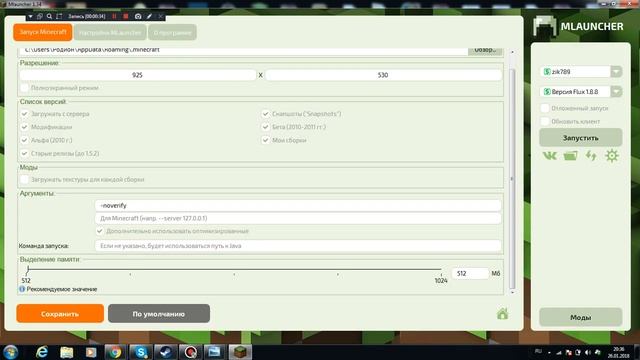The width and height of the screenshot is (640, 360).
Task: Click the info icon next to Рекомендуемое значение
Action: 22,289
